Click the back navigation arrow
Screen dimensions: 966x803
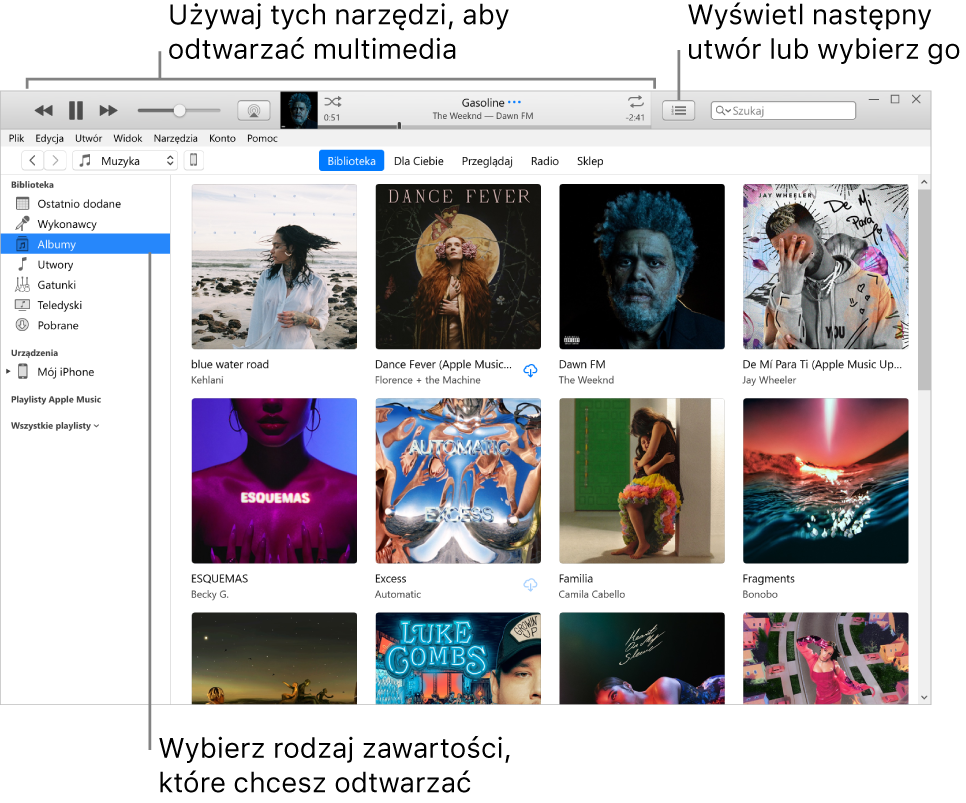tap(31, 159)
